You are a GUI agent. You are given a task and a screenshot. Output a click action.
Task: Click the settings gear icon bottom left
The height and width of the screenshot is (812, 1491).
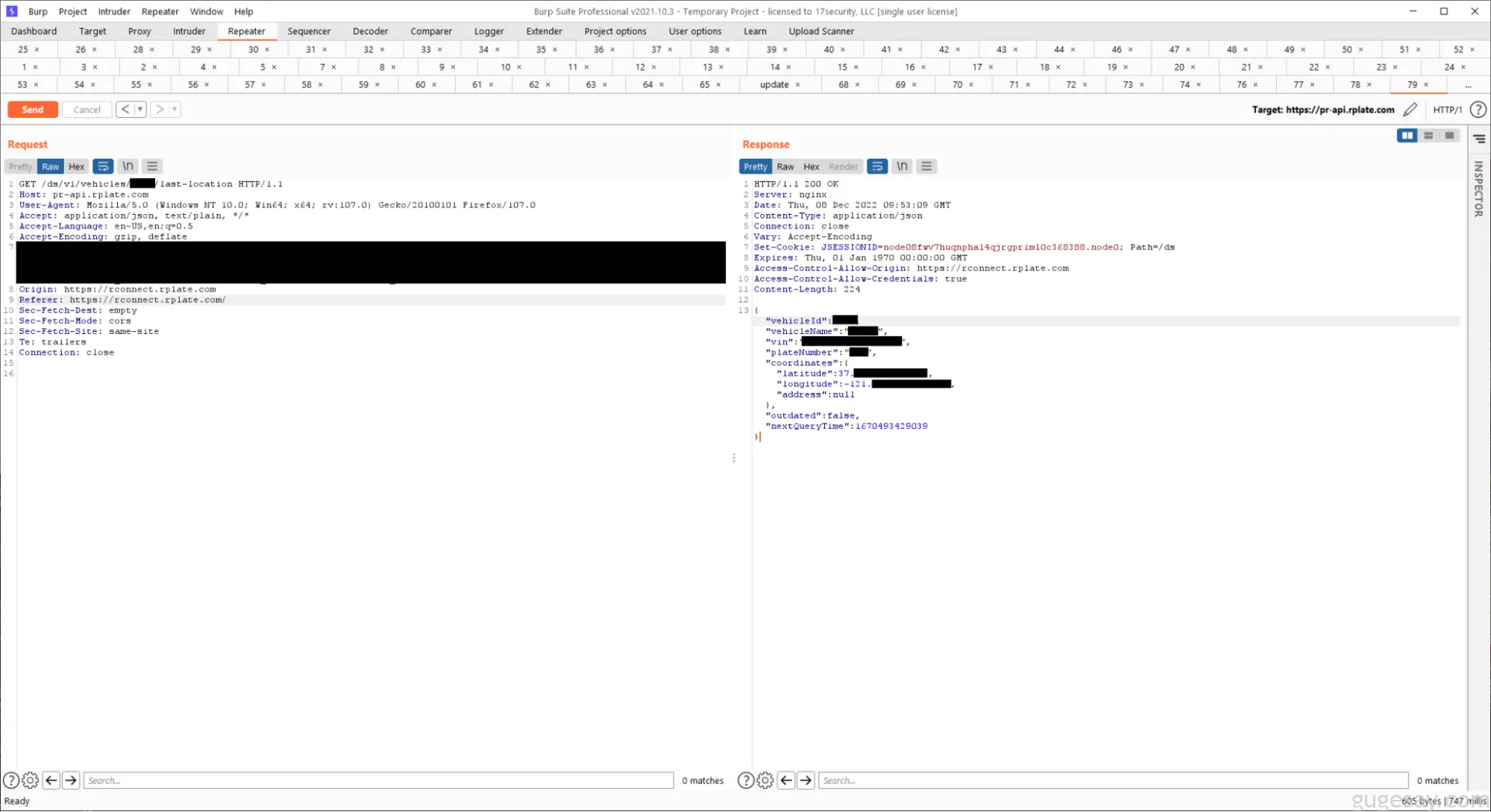click(x=30, y=780)
